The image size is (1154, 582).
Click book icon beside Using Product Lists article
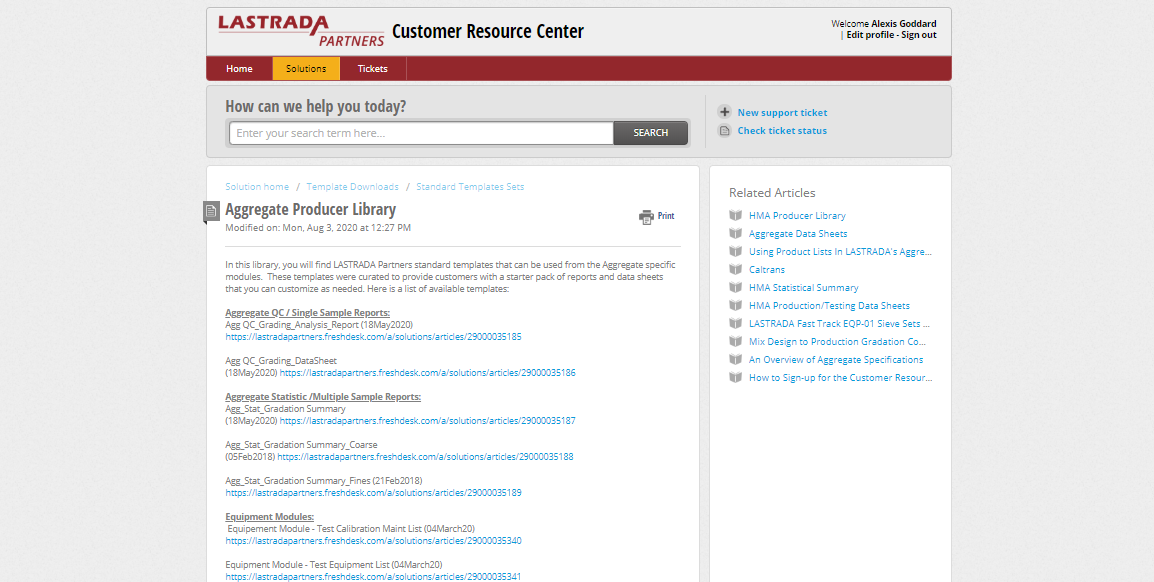tap(735, 252)
